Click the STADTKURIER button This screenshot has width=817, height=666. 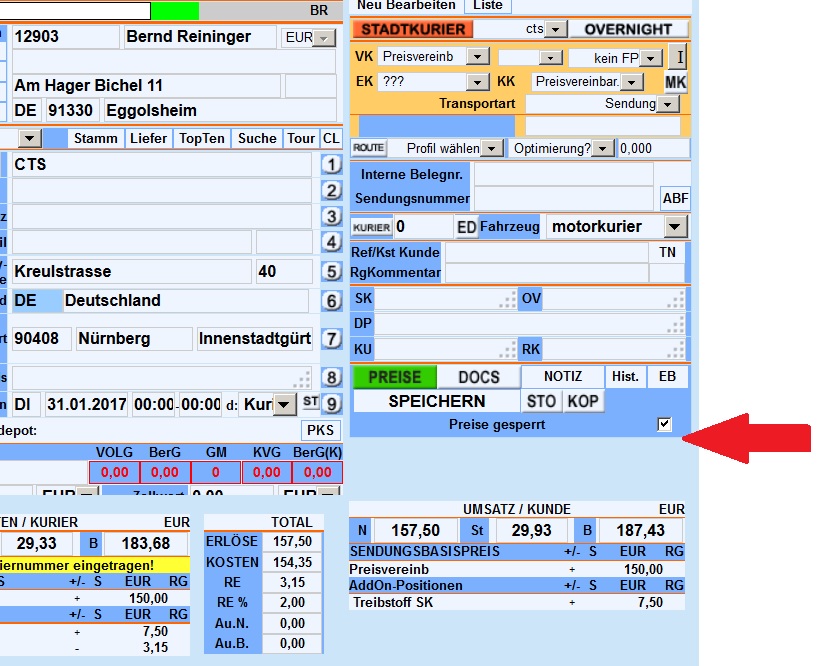413,29
